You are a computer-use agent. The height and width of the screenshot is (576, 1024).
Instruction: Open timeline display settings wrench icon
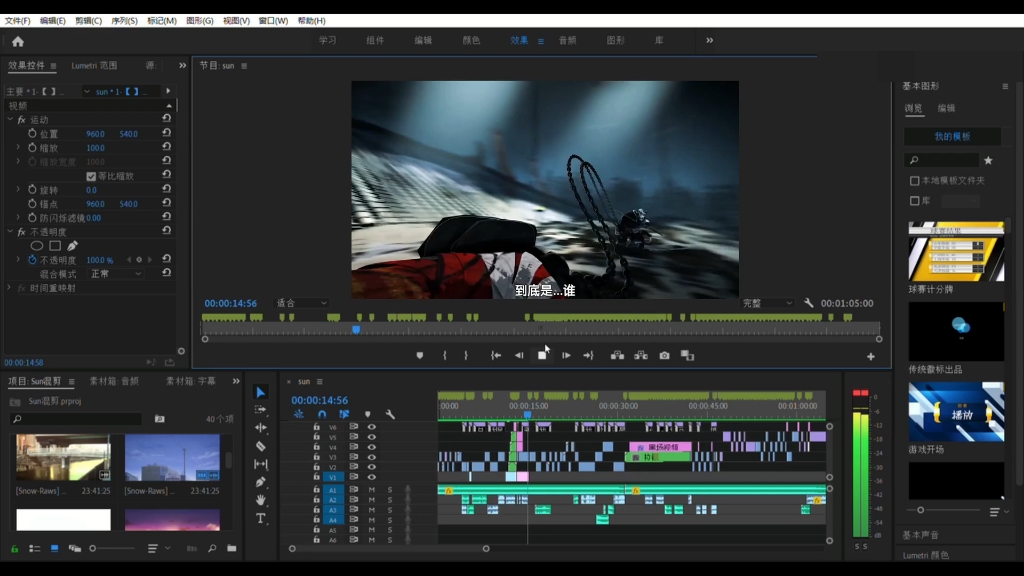coord(390,414)
